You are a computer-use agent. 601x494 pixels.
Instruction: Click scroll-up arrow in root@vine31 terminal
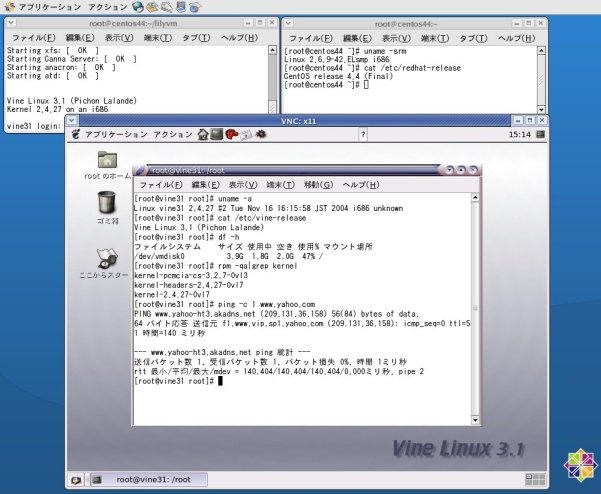475,198
